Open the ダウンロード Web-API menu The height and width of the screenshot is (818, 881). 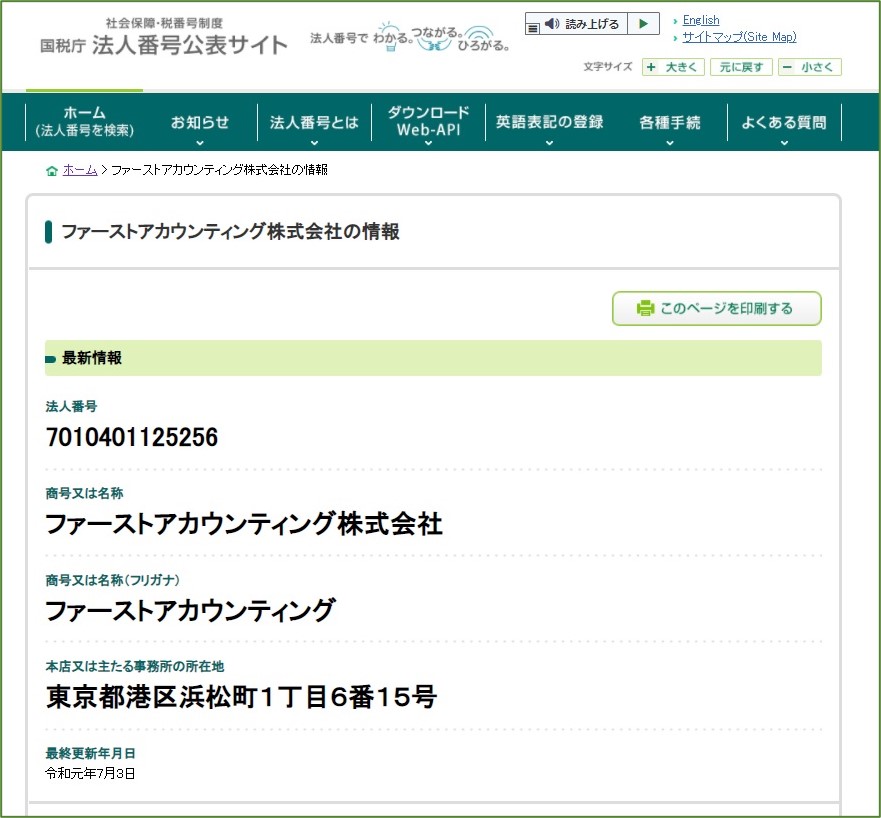[x=428, y=121]
